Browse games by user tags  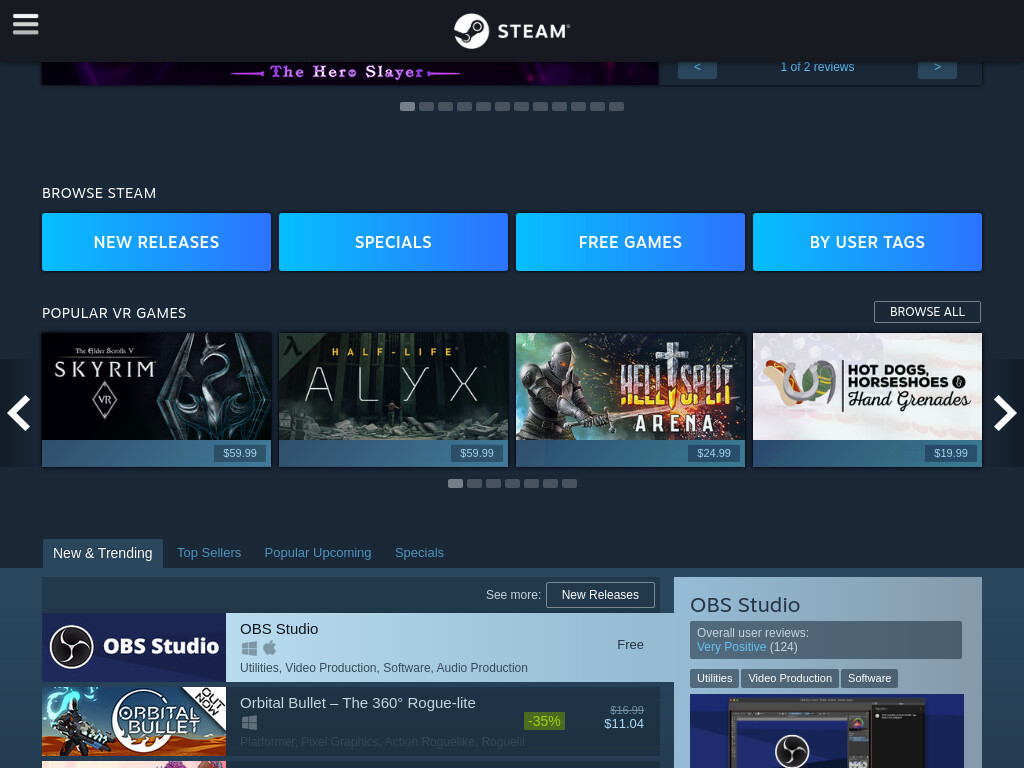coord(867,242)
